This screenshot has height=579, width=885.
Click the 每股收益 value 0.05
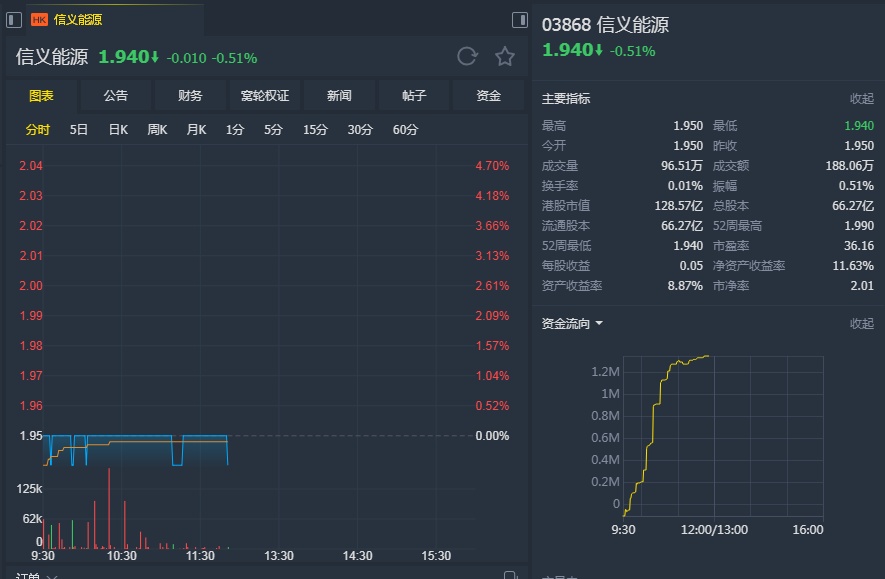(x=691, y=266)
